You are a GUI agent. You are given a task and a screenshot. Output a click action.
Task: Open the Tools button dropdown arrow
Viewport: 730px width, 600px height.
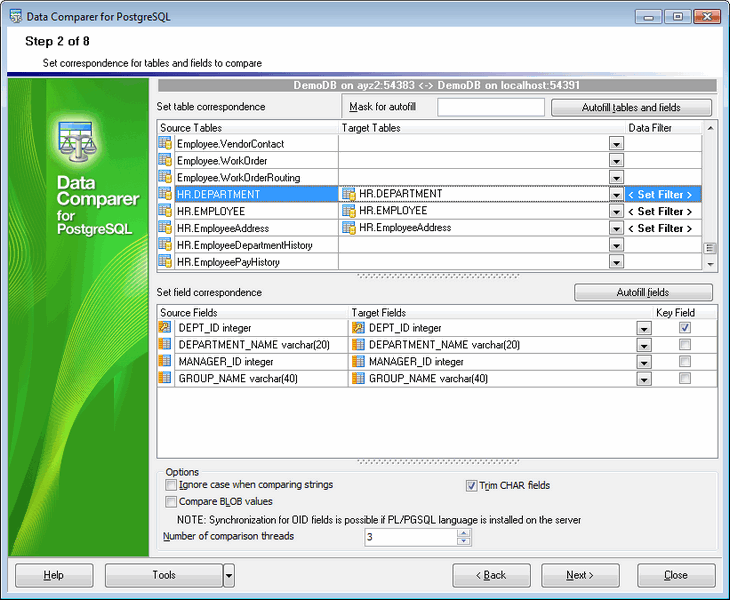[x=229, y=575]
